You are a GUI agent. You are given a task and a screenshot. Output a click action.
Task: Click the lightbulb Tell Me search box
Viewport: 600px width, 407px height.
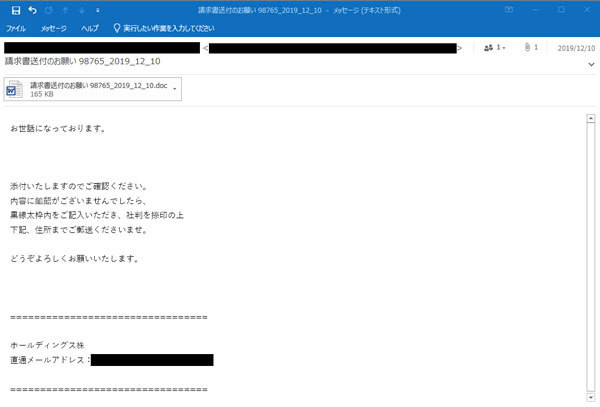[164, 28]
